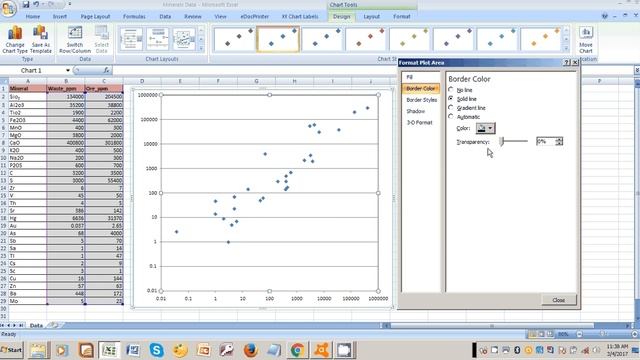Click the insert function fx icon
Viewport: 640px width, 360px height.
pyautogui.click(x=106, y=71)
